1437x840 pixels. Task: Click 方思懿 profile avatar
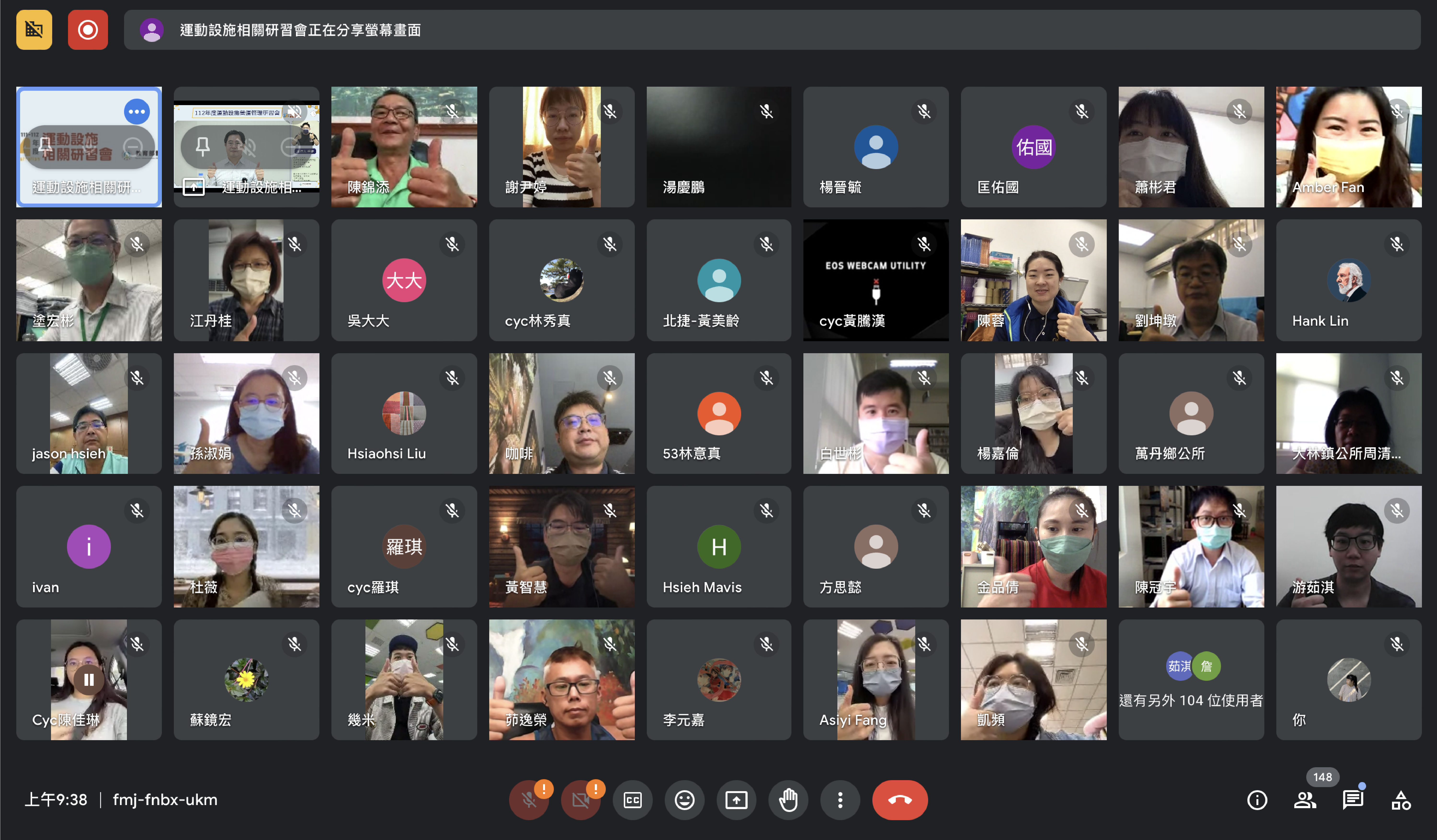tap(876, 546)
